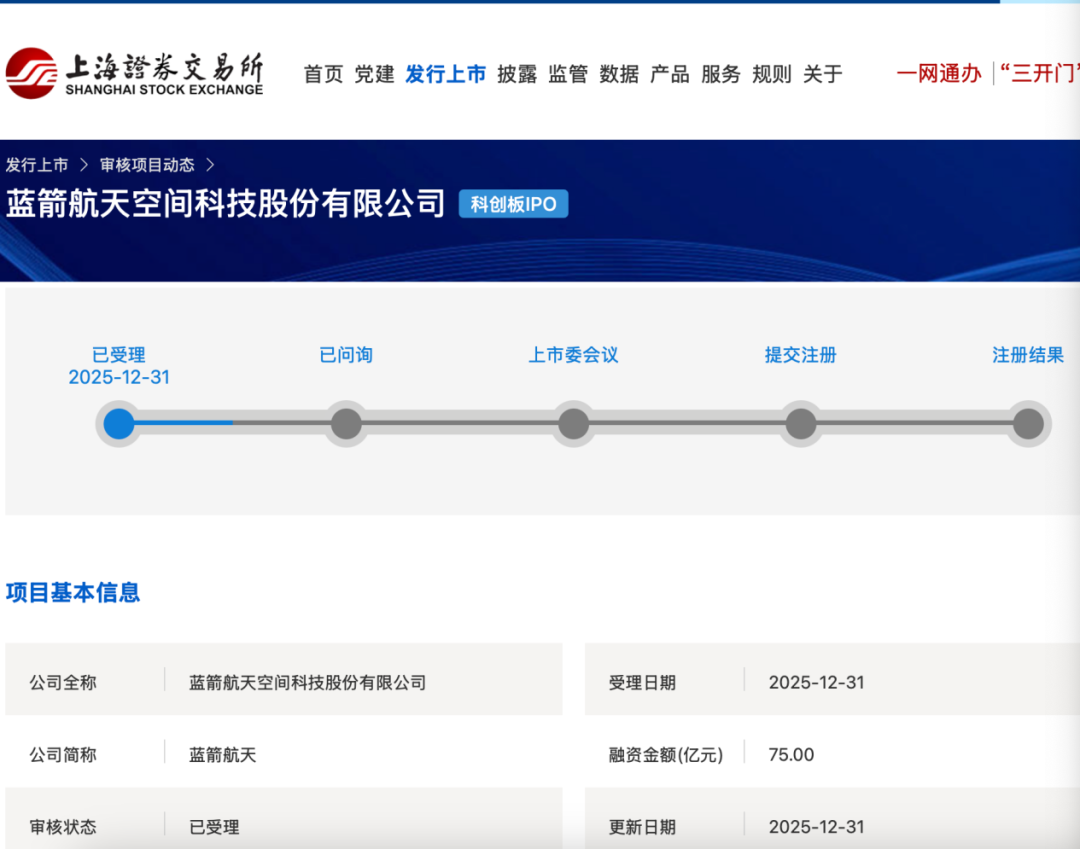Click the 上市委会议 step circle

pos(573,423)
